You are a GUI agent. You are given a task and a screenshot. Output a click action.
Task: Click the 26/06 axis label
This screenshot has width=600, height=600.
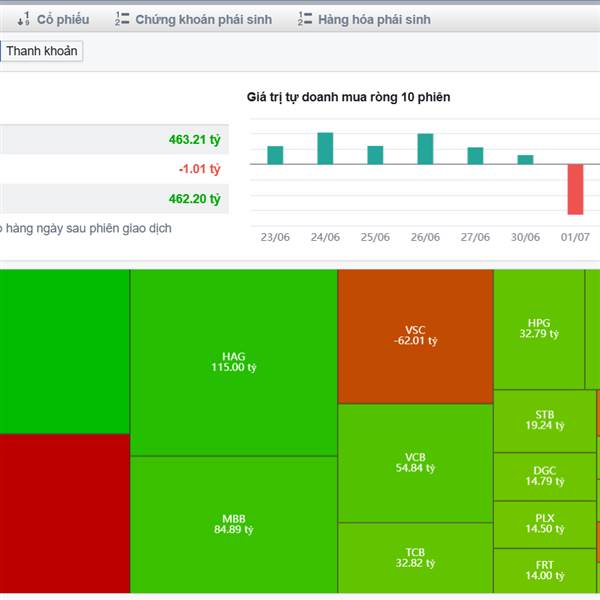[x=425, y=237]
